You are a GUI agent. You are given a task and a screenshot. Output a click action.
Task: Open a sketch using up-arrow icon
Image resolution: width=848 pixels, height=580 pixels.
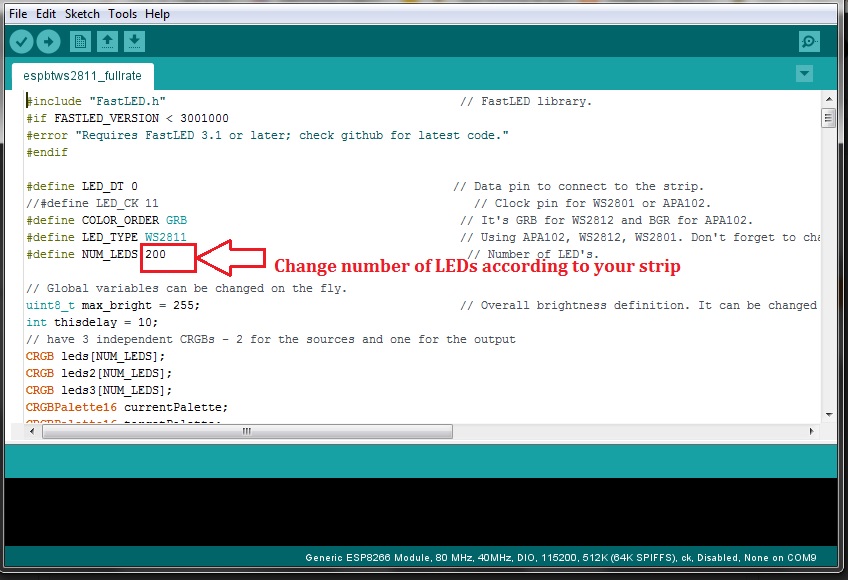[x=107, y=42]
